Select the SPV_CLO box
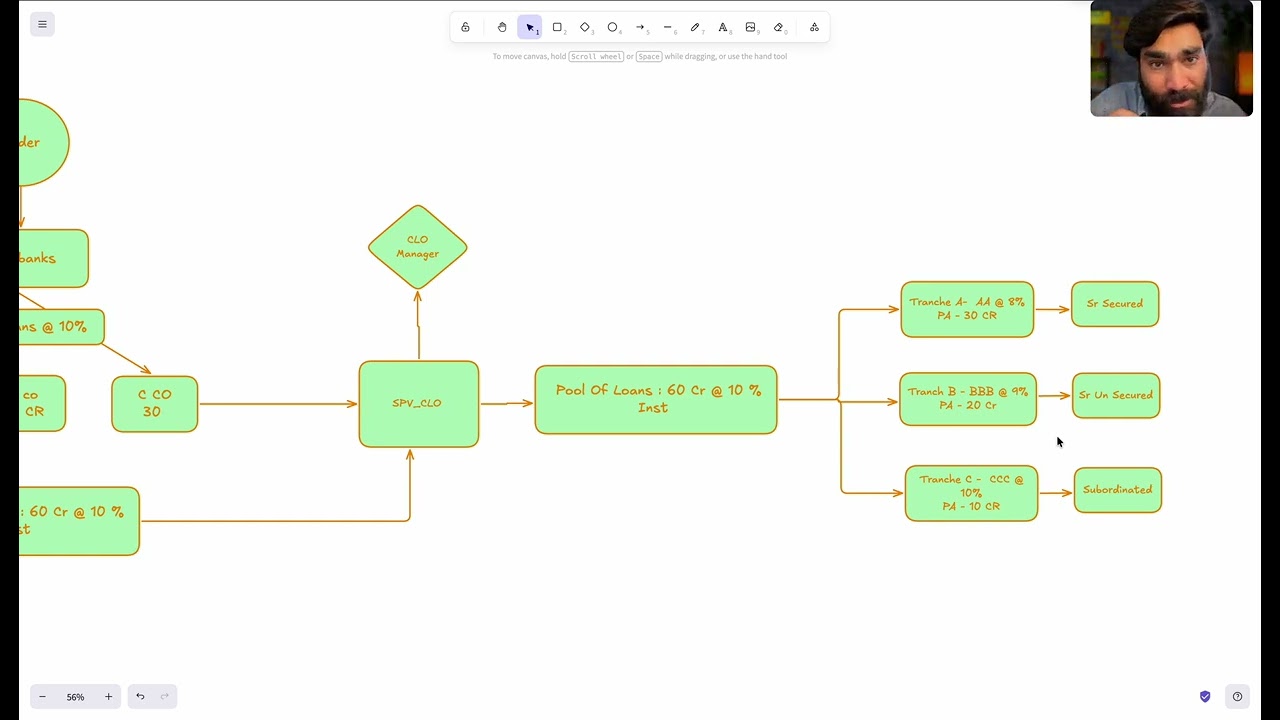Screen dimensions: 1280x720 click(x=418, y=404)
